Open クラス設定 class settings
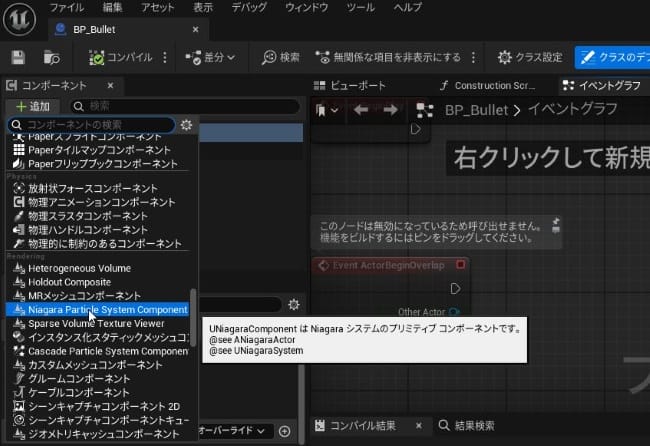The height and width of the screenshot is (446, 650). coord(530,58)
